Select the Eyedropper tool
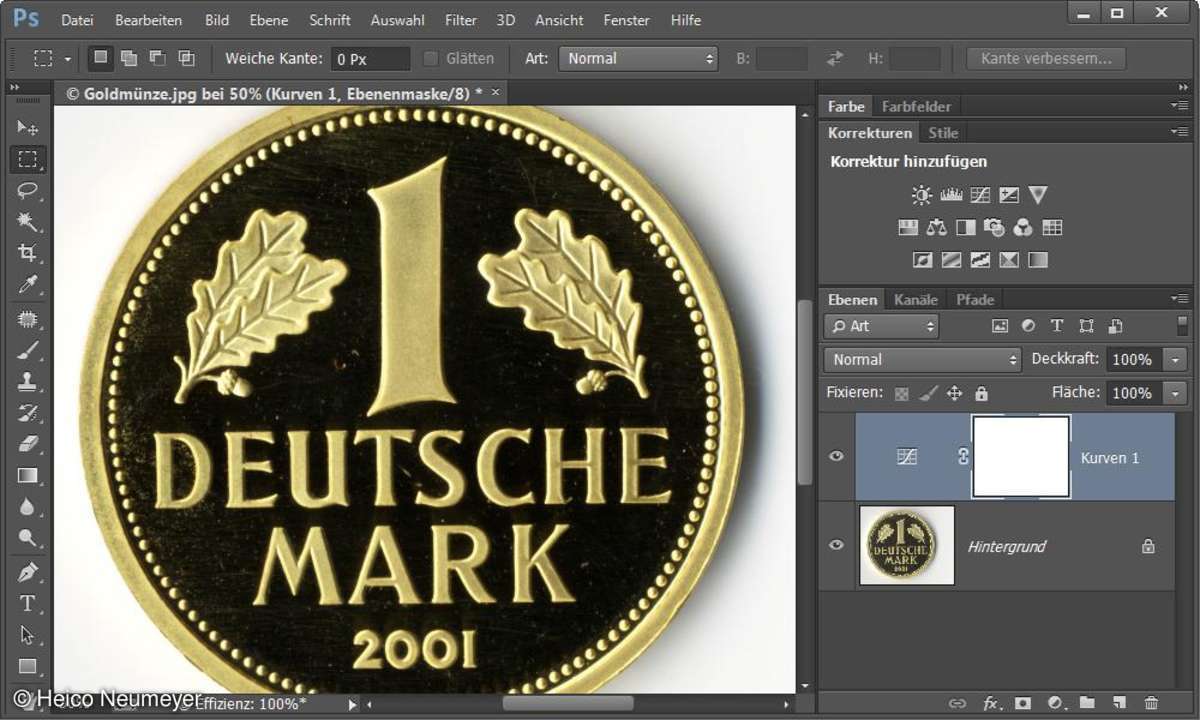Image resolution: width=1200 pixels, height=720 pixels. 27,286
